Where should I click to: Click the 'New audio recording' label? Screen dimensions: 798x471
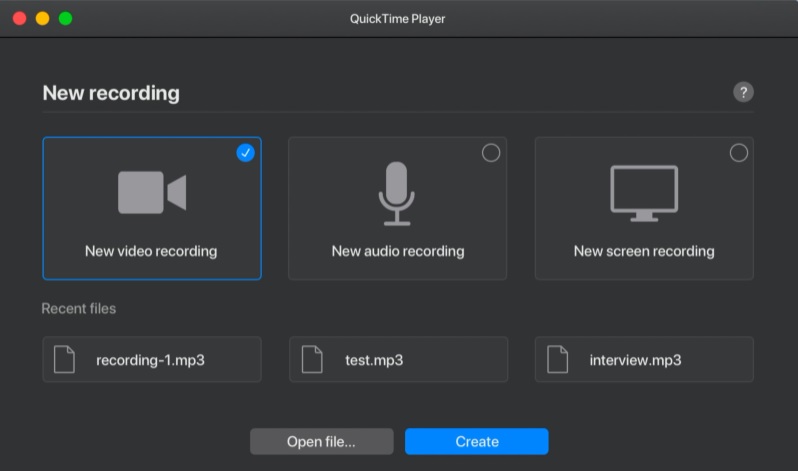click(x=398, y=251)
